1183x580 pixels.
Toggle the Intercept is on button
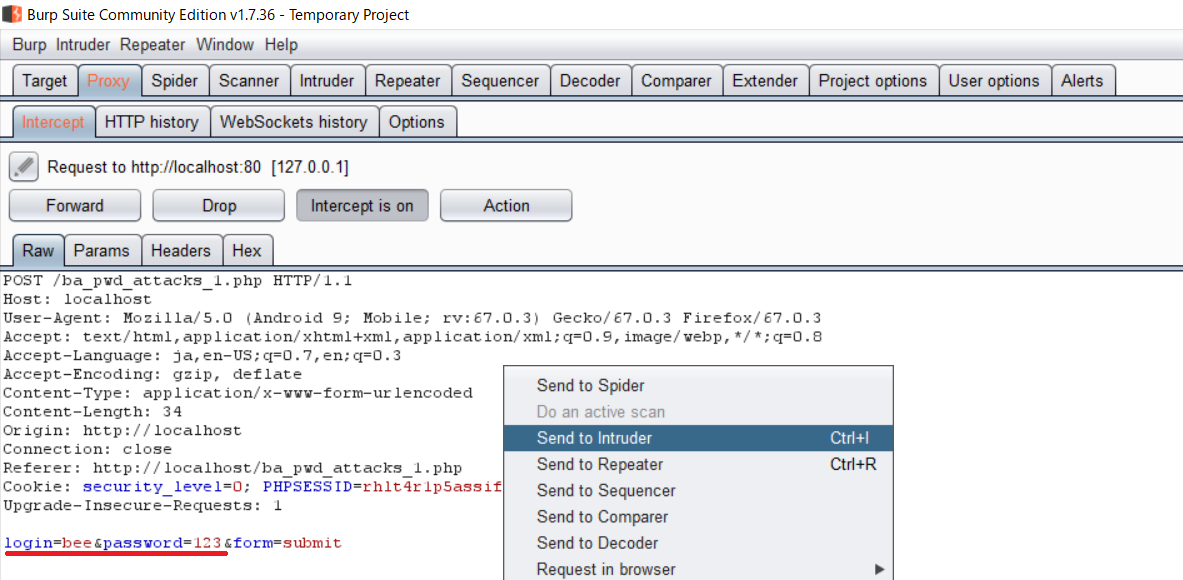click(362, 205)
